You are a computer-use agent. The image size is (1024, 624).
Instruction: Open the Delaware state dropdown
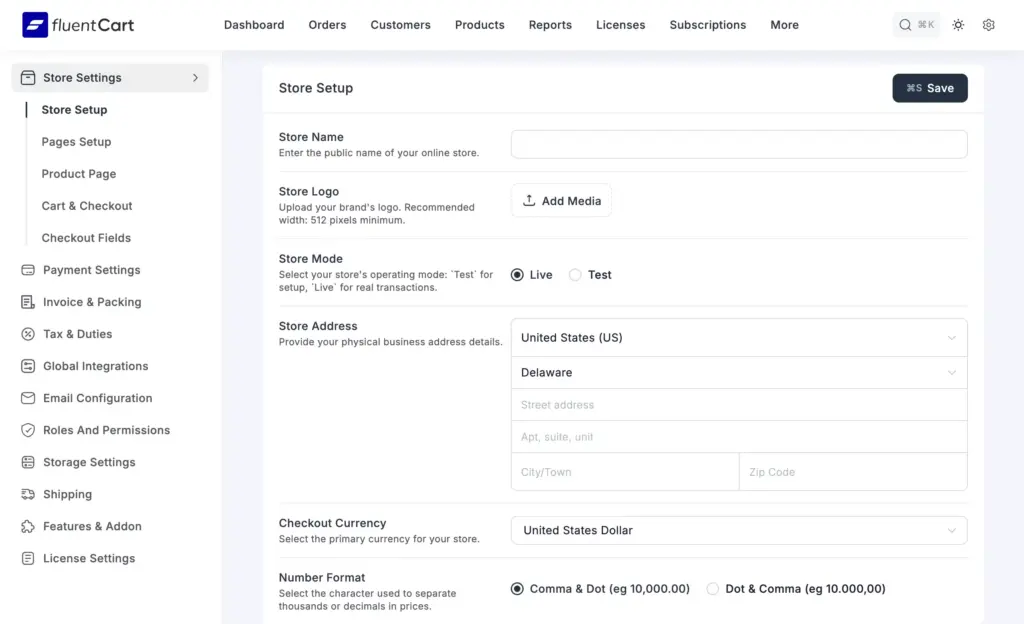tap(738, 372)
